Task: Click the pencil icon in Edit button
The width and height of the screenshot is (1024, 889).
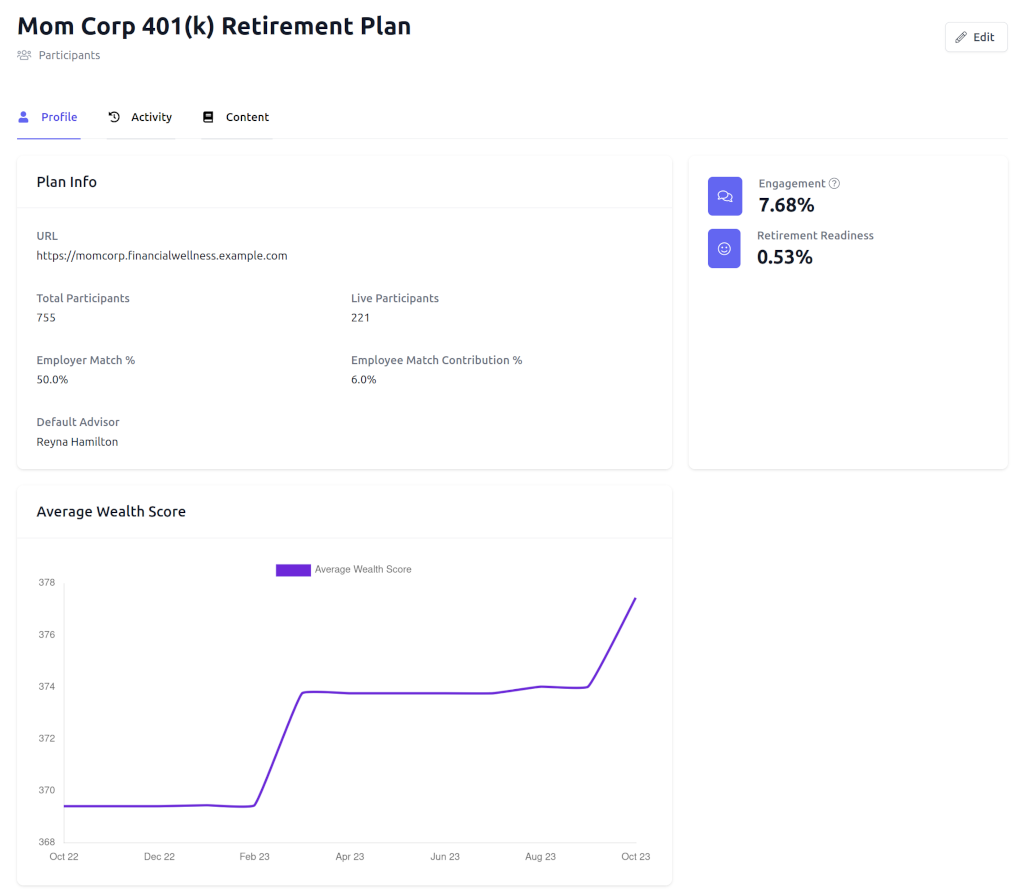Action: coord(961,37)
